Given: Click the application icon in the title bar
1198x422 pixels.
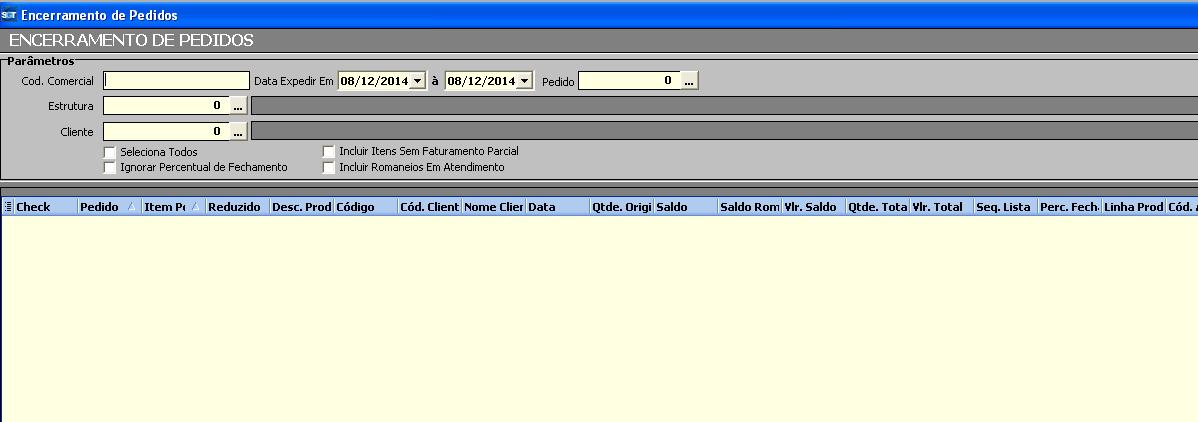Looking at the screenshot, I should click(x=9, y=15).
